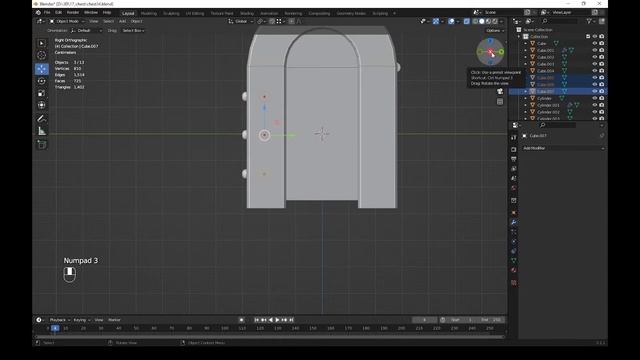Open the Object Data properties tab
640x360 pixels.
514,260
